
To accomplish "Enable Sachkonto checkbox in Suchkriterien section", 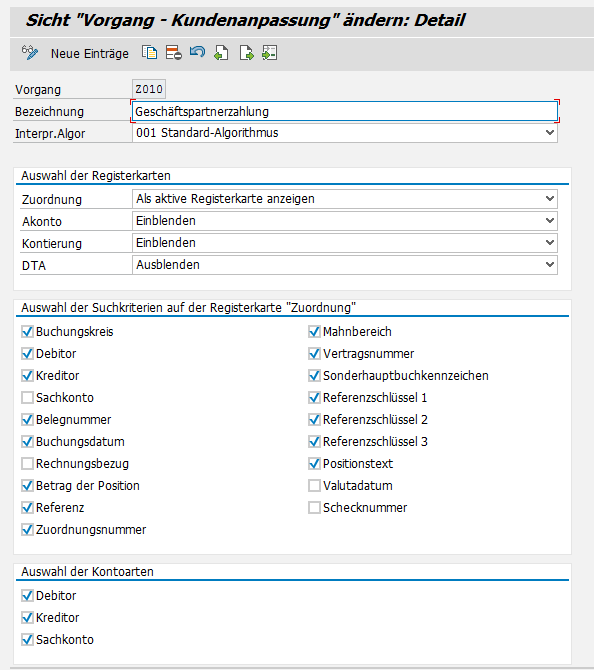I will click(27, 397).
